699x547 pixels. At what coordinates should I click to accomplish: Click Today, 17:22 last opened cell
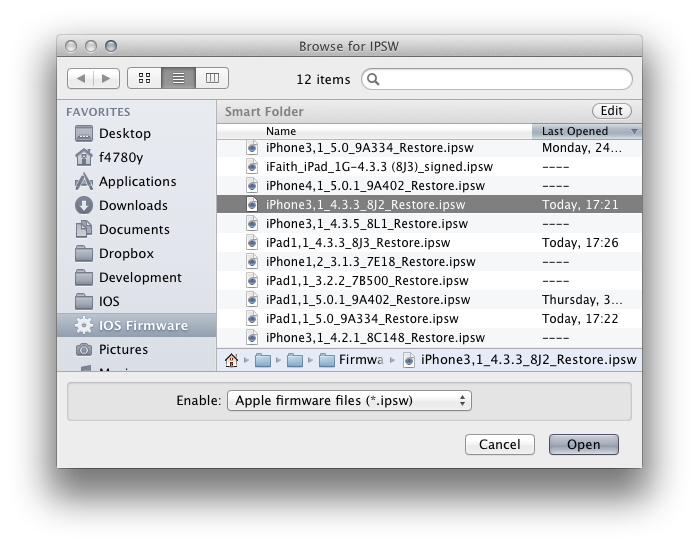[580, 319]
